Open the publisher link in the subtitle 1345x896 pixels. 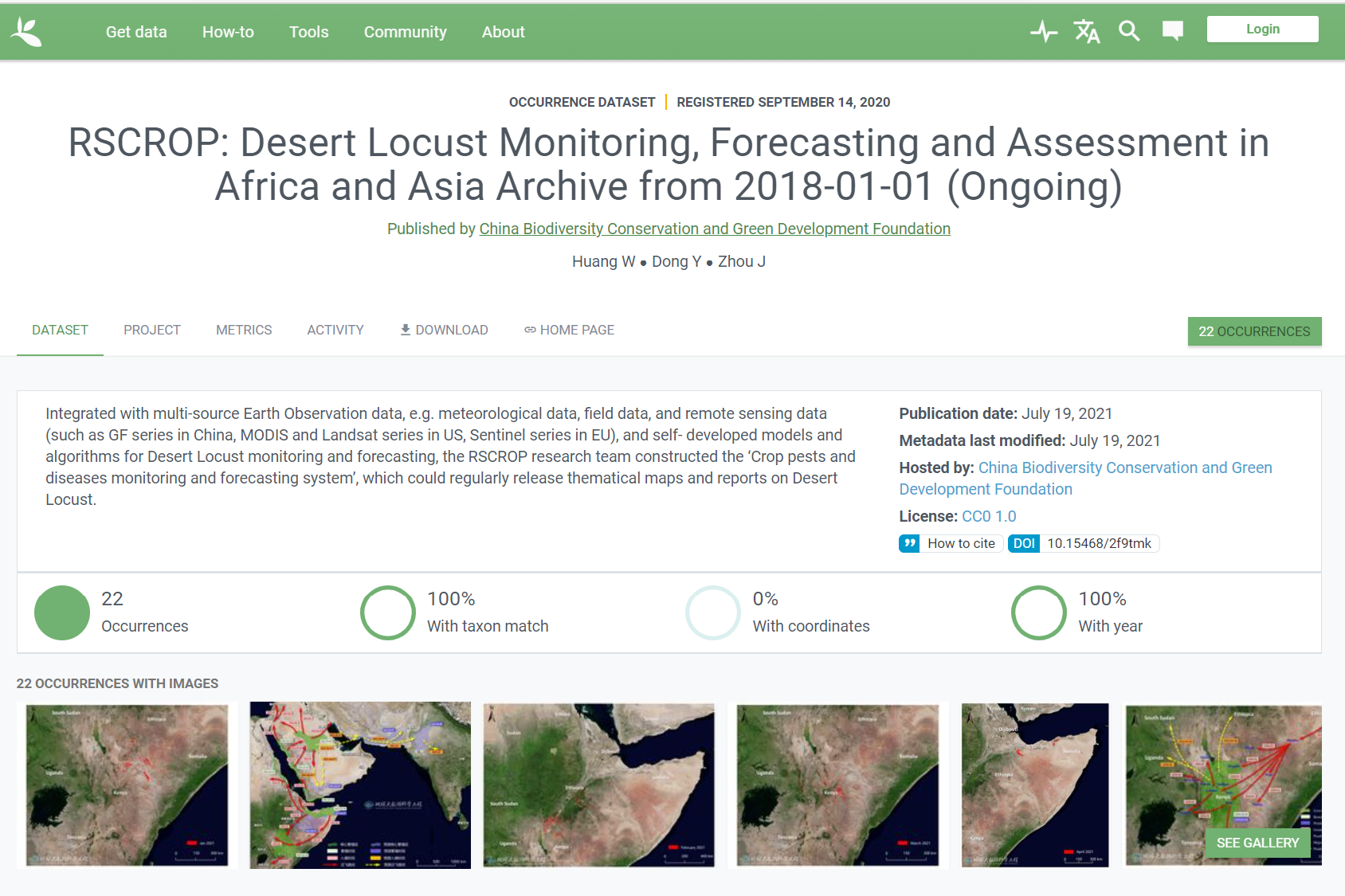pyautogui.click(x=714, y=229)
